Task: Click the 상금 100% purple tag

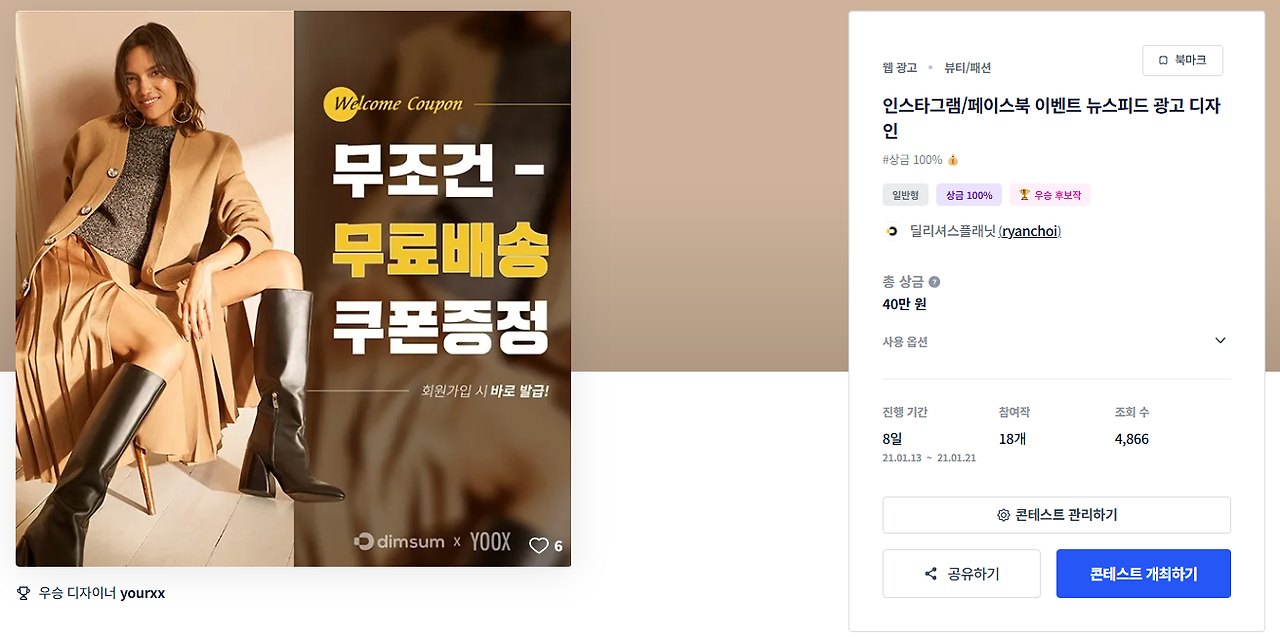Action: point(969,195)
